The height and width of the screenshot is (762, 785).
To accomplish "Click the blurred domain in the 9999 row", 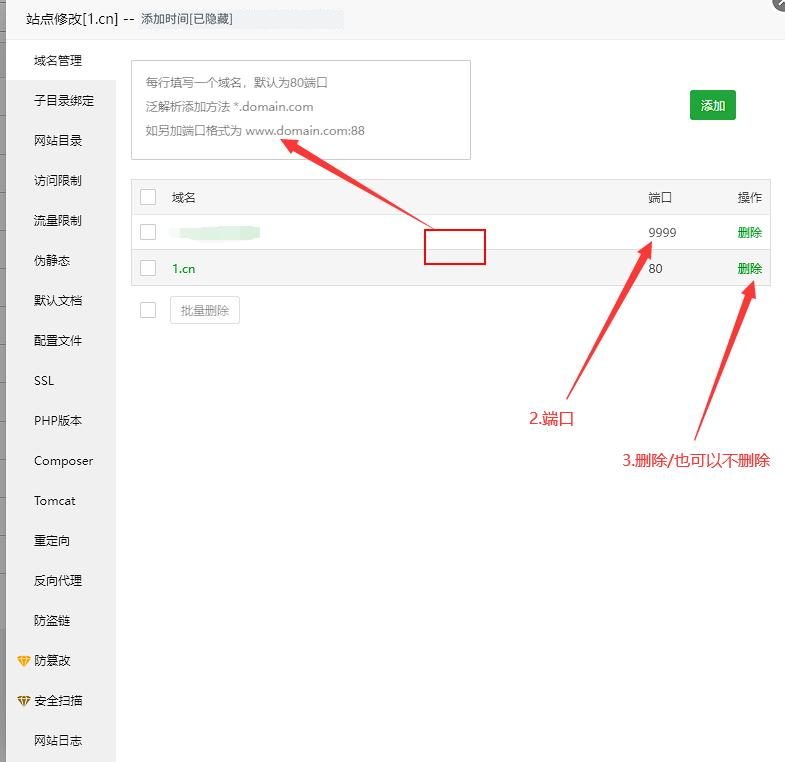I will pyautogui.click(x=215, y=233).
